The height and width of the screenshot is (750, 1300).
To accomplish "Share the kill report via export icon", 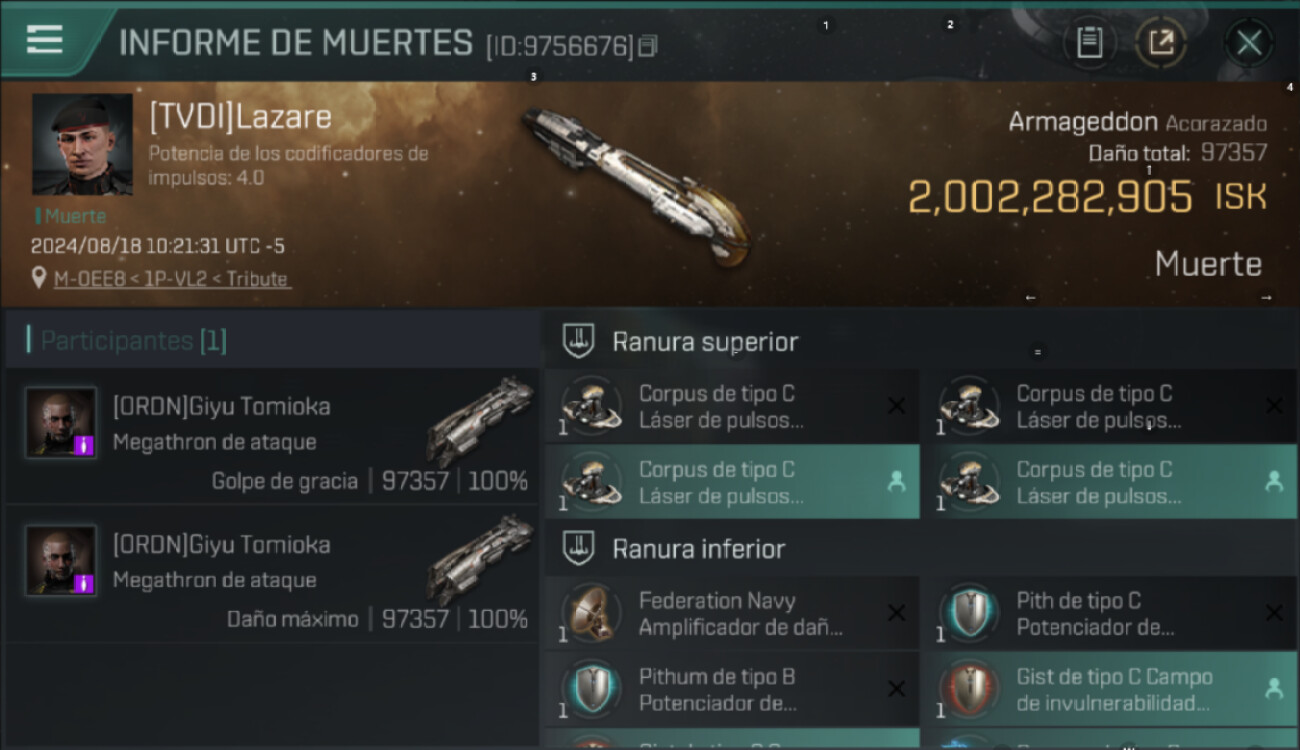I will (1161, 43).
